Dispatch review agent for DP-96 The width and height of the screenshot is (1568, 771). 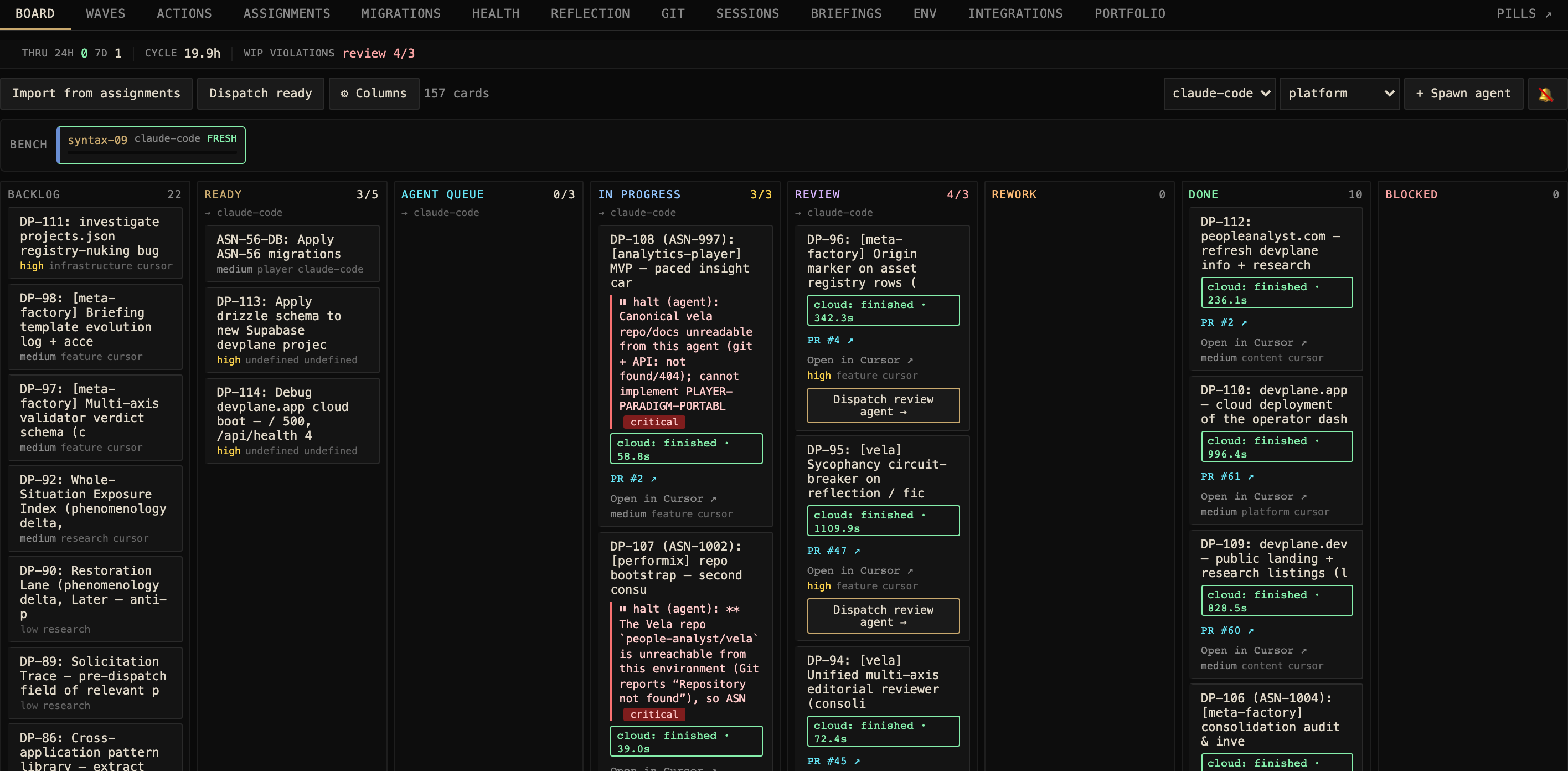pyautogui.click(x=883, y=405)
